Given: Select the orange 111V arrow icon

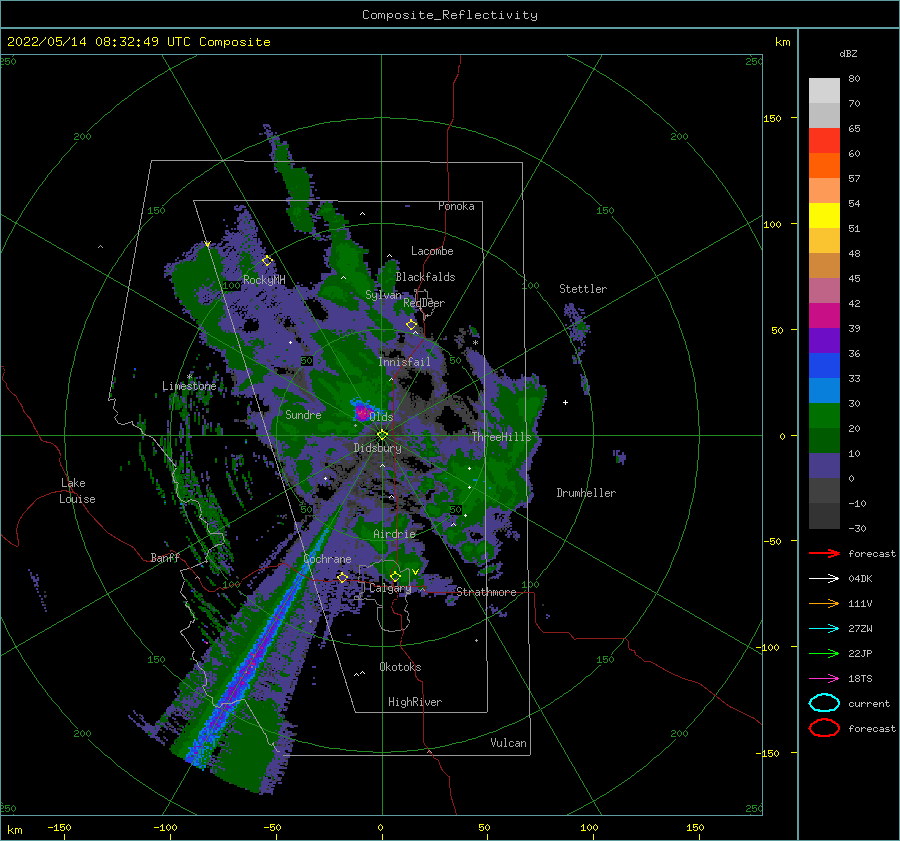Looking at the screenshot, I should click(x=824, y=603).
